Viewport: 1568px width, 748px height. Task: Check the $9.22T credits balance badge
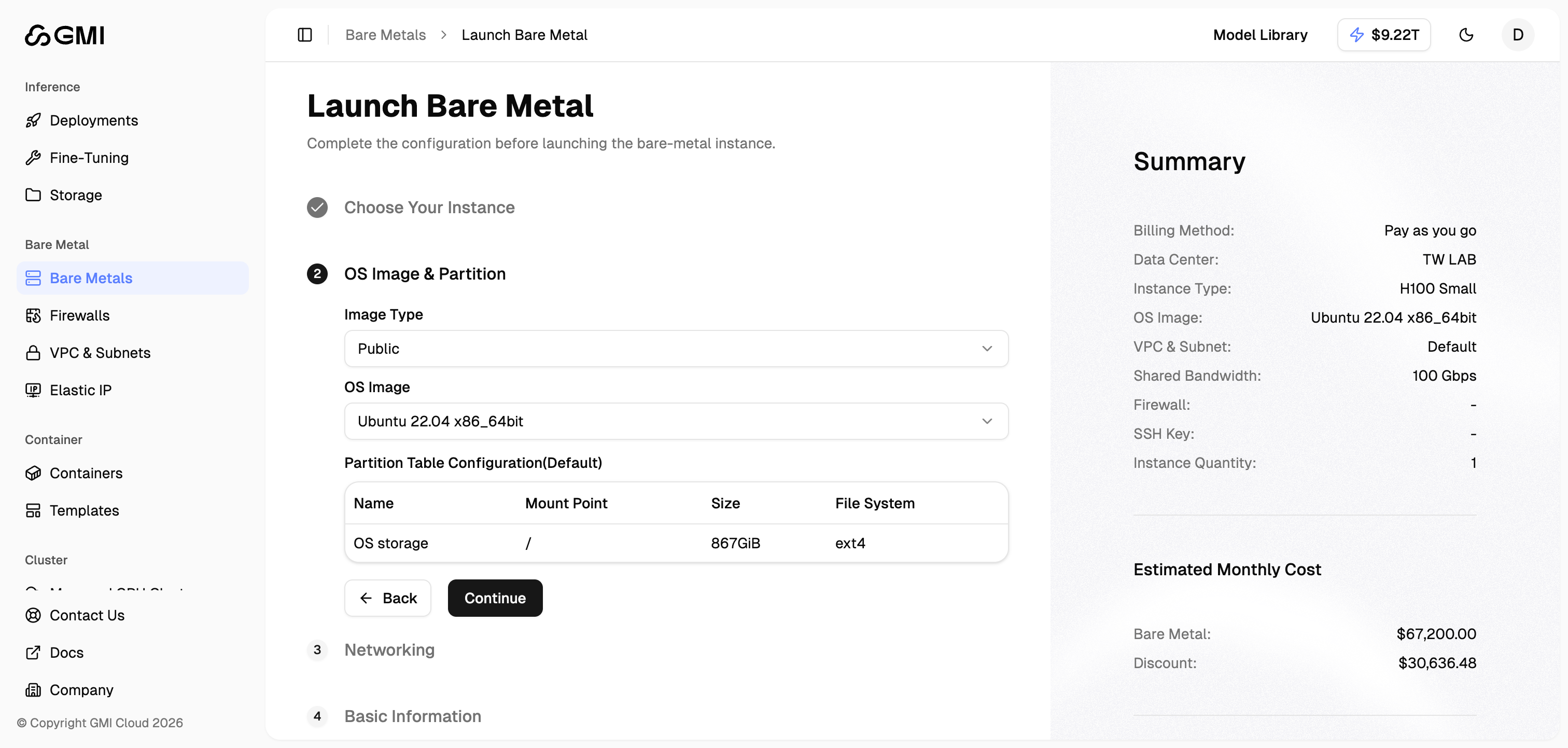coord(1383,35)
